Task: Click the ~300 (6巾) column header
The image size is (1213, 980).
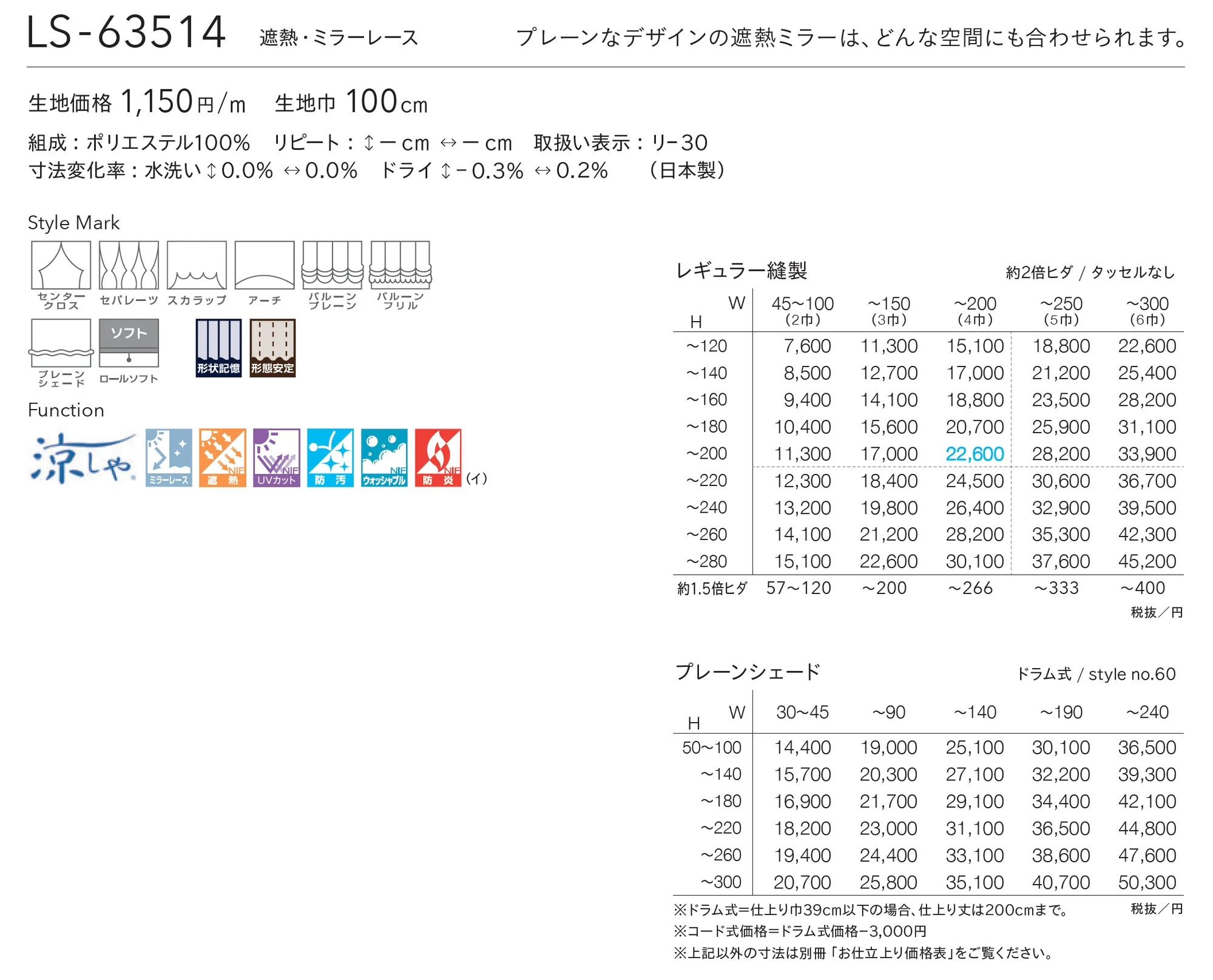Action: (x=1147, y=311)
